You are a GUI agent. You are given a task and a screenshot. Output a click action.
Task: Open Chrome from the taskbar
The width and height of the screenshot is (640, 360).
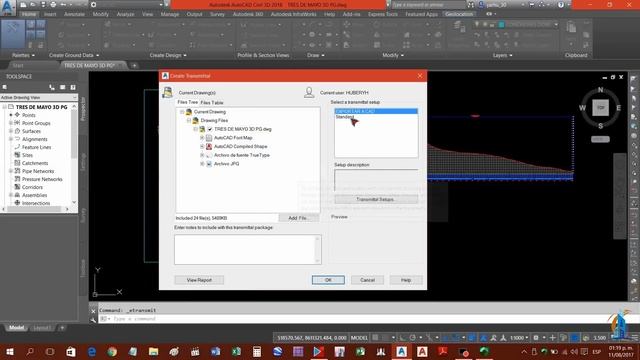112,351
